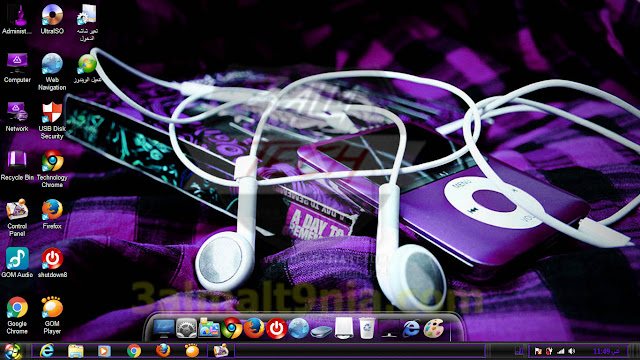Open the network signal bars icon in the tray
Image resolution: width=640 pixels, height=360 pixels.
561,351
